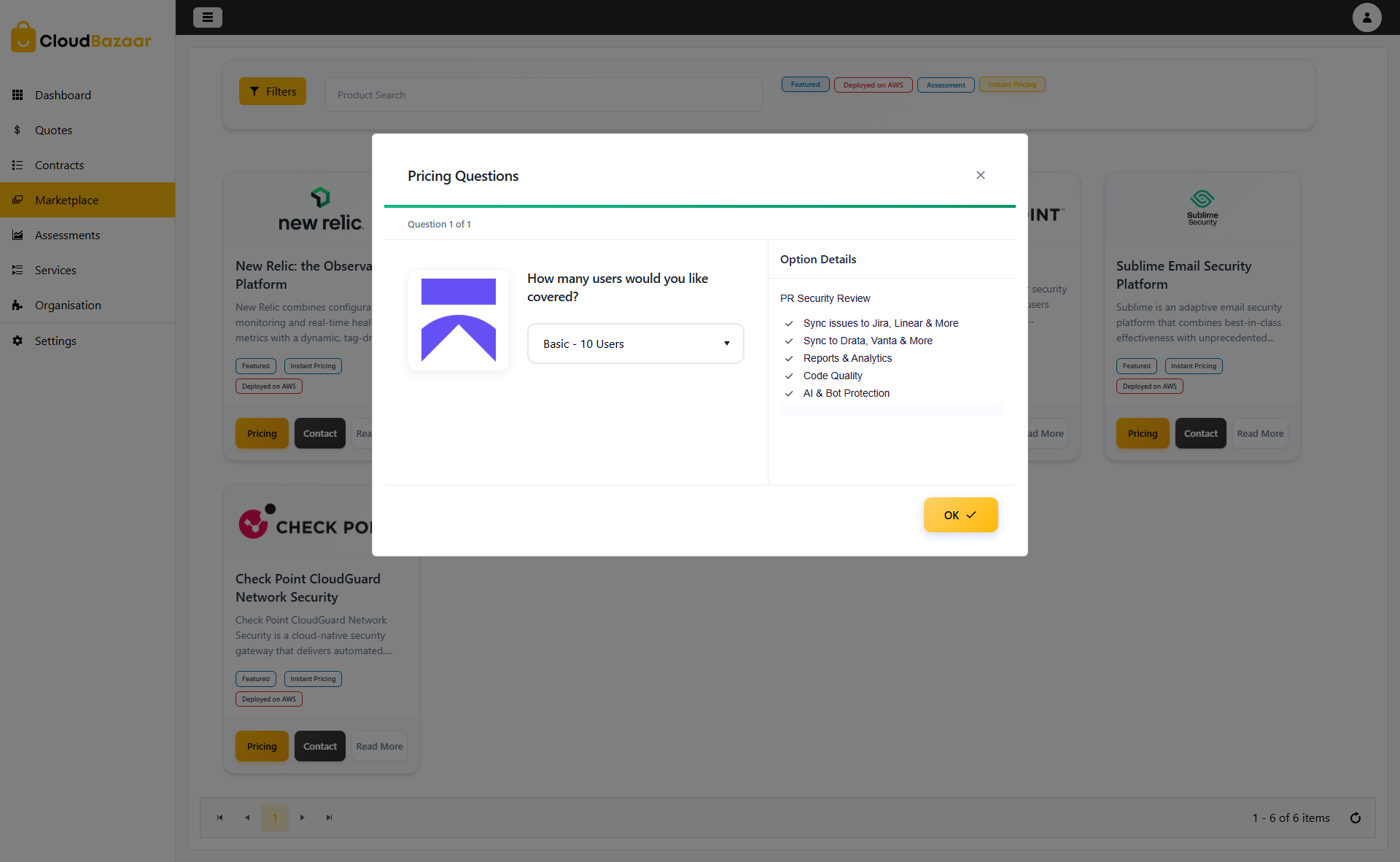Go to the last page arrow
1400x862 pixels.
(x=329, y=818)
